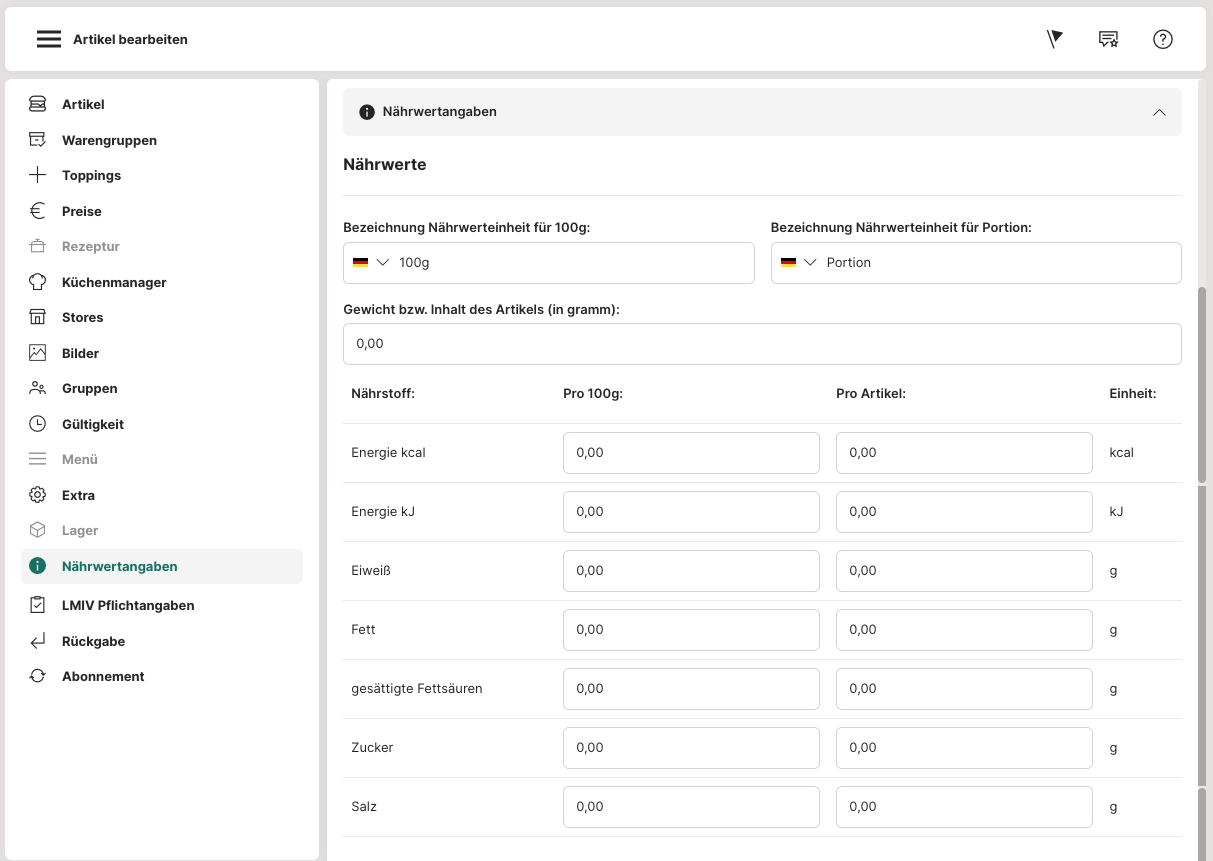Screen dimensions: 1213x861
Task: Click the help question mark icon
Action: click(x=1162, y=39)
